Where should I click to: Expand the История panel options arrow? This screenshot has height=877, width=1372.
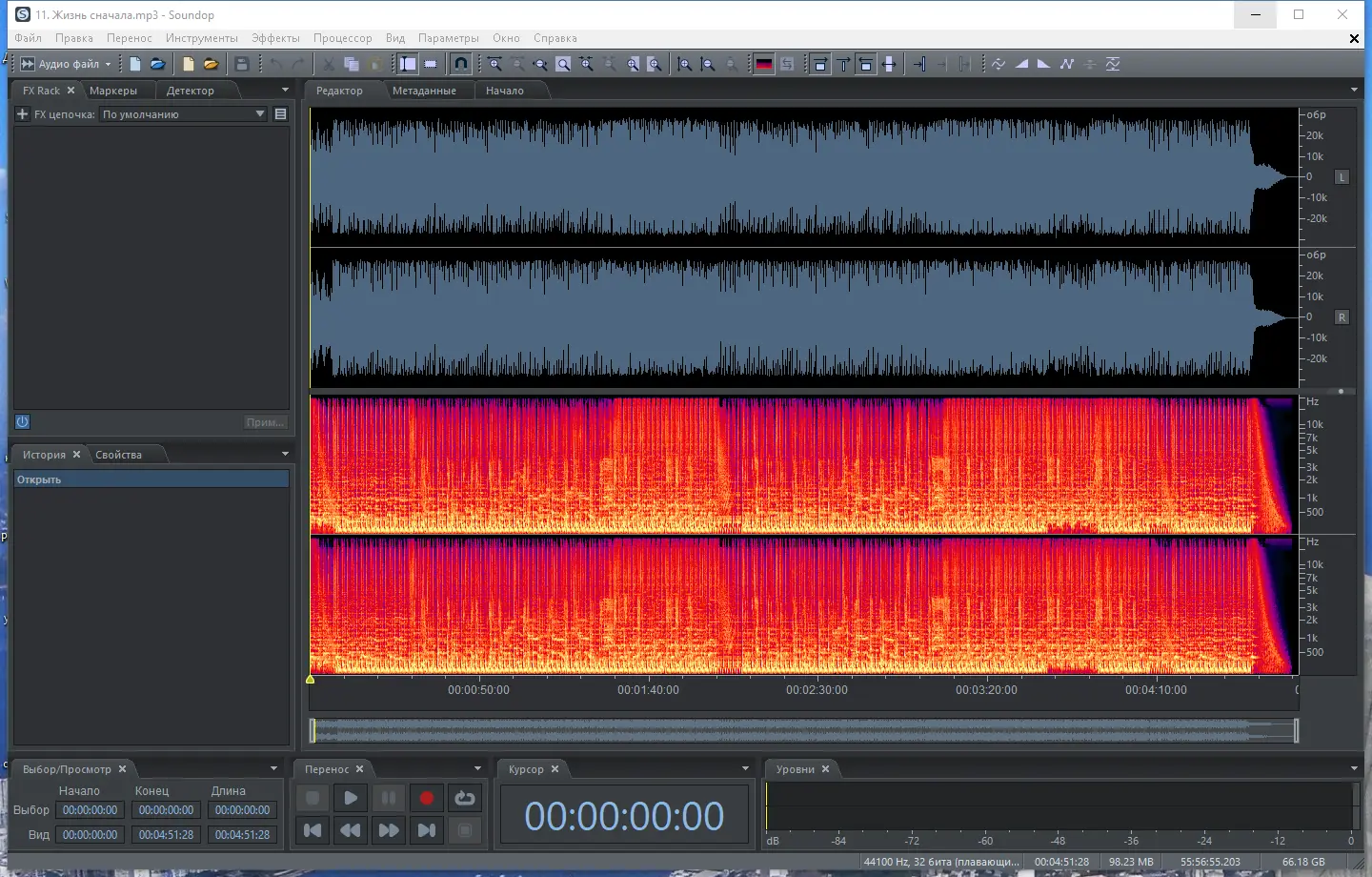pyautogui.click(x=285, y=455)
